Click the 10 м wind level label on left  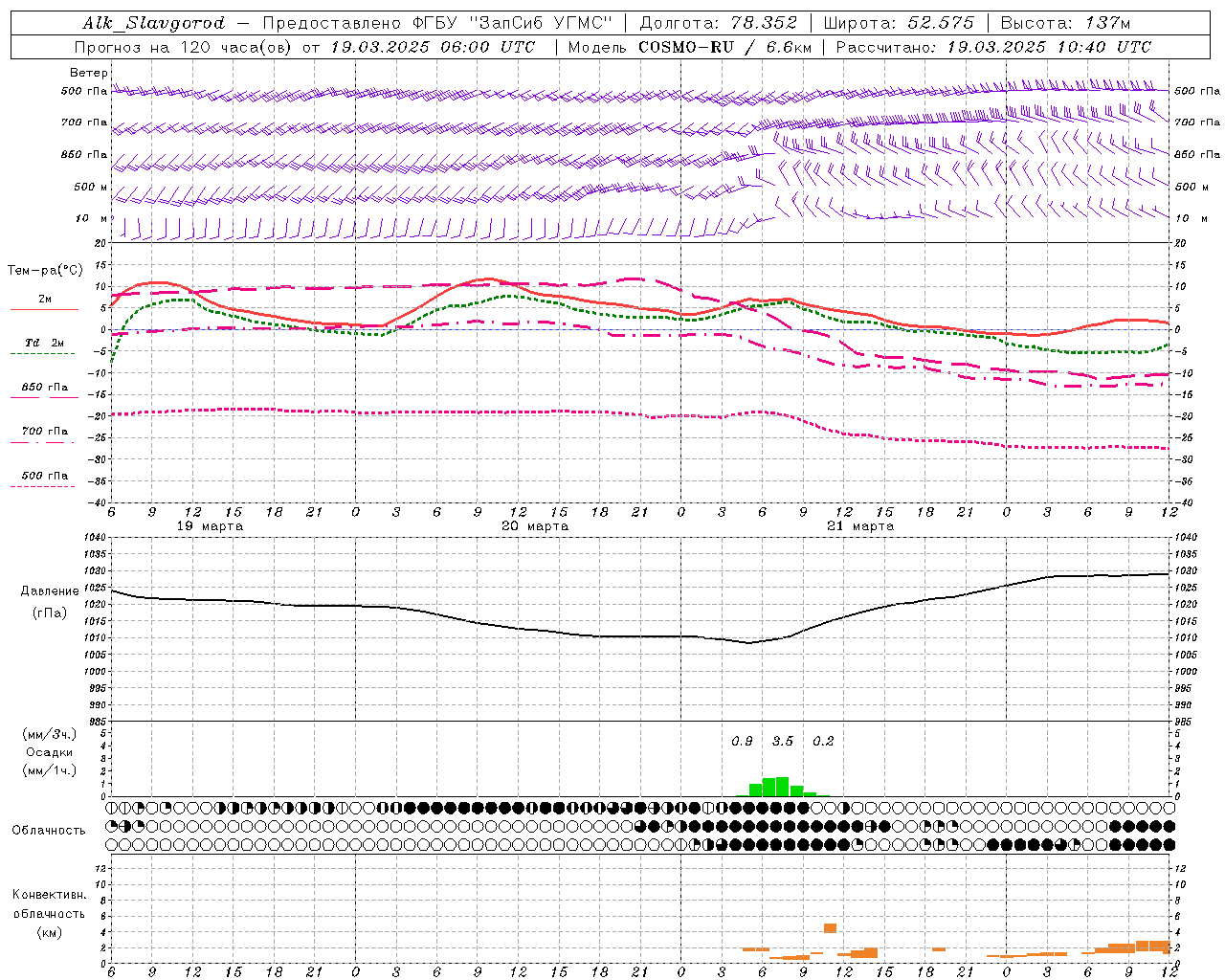pyautogui.click(x=93, y=218)
